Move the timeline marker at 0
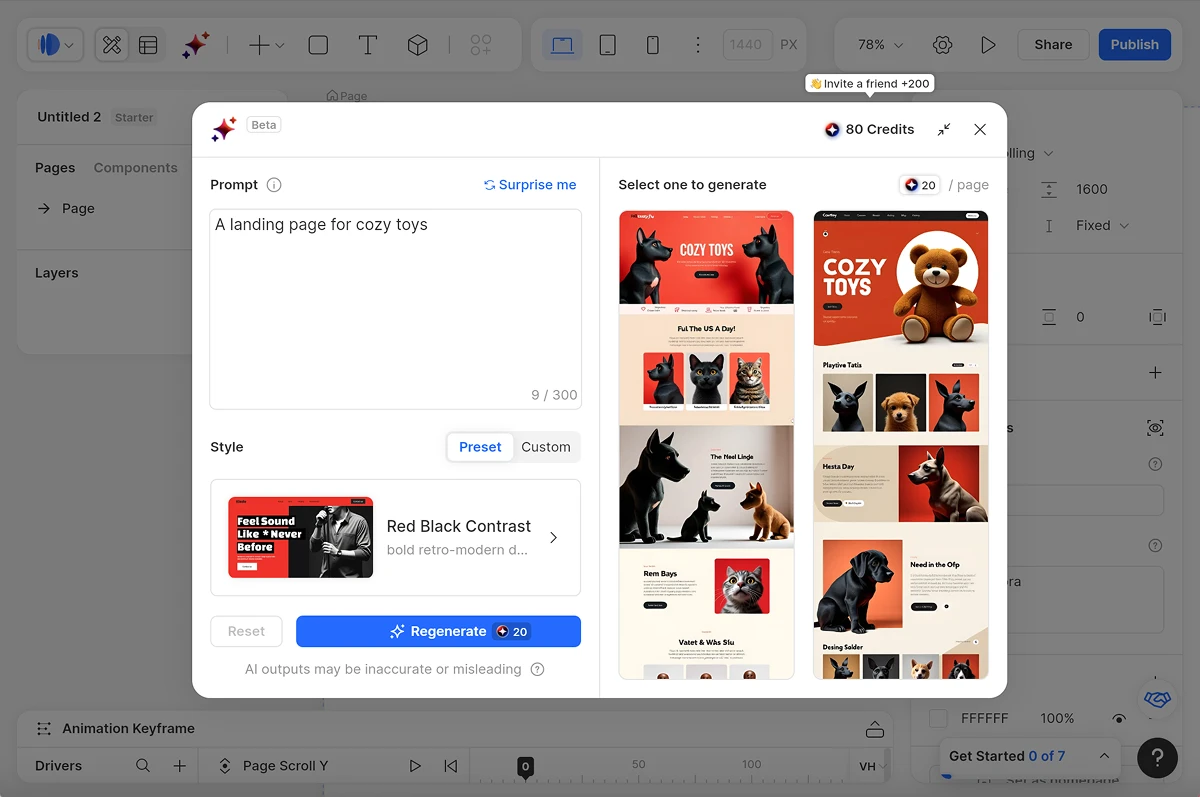 (x=525, y=767)
